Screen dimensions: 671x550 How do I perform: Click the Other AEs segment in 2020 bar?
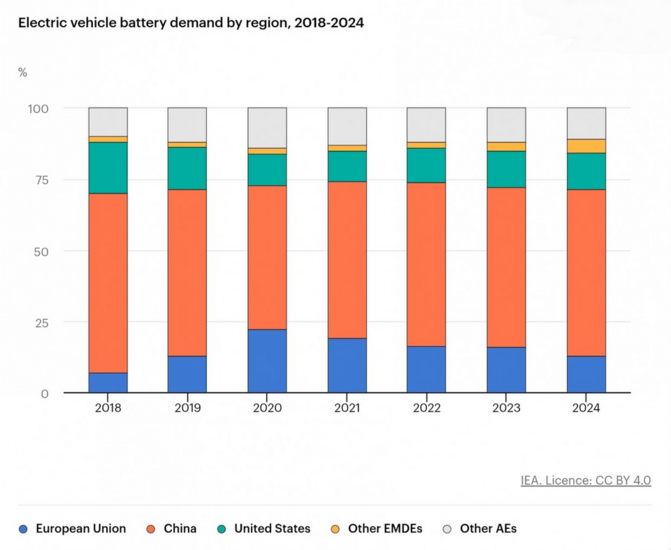click(x=267, y=127)
